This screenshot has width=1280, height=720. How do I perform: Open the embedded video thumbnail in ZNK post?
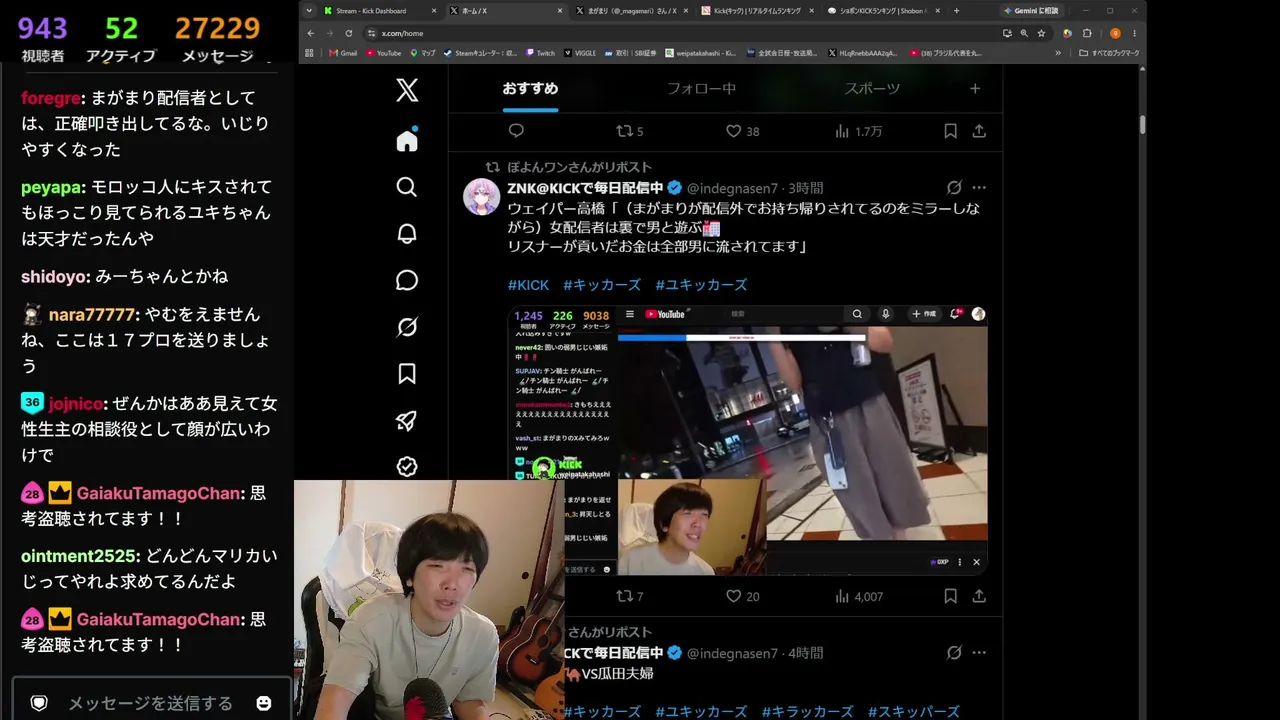point(748,440)
